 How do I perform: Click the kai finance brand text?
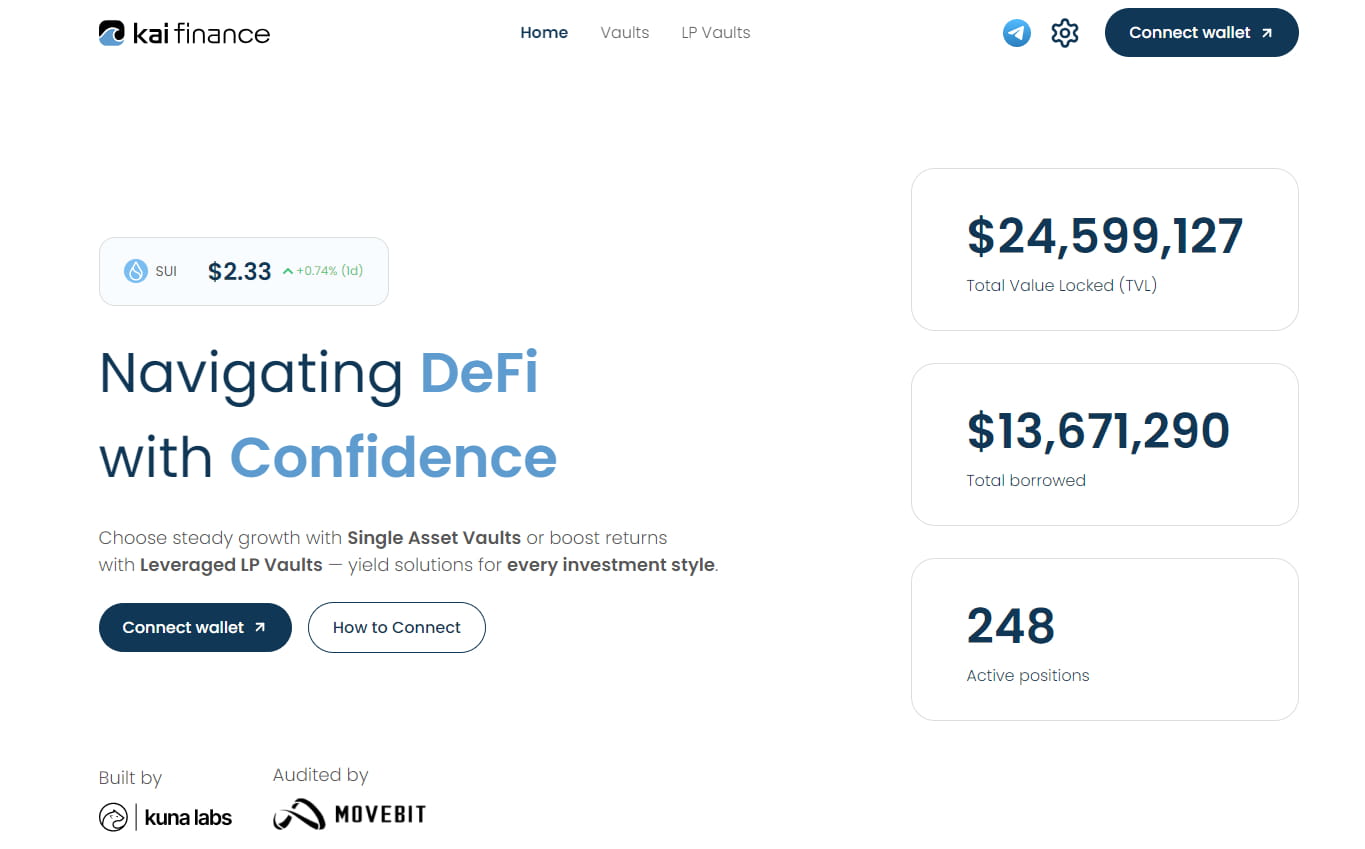(201, 34)
